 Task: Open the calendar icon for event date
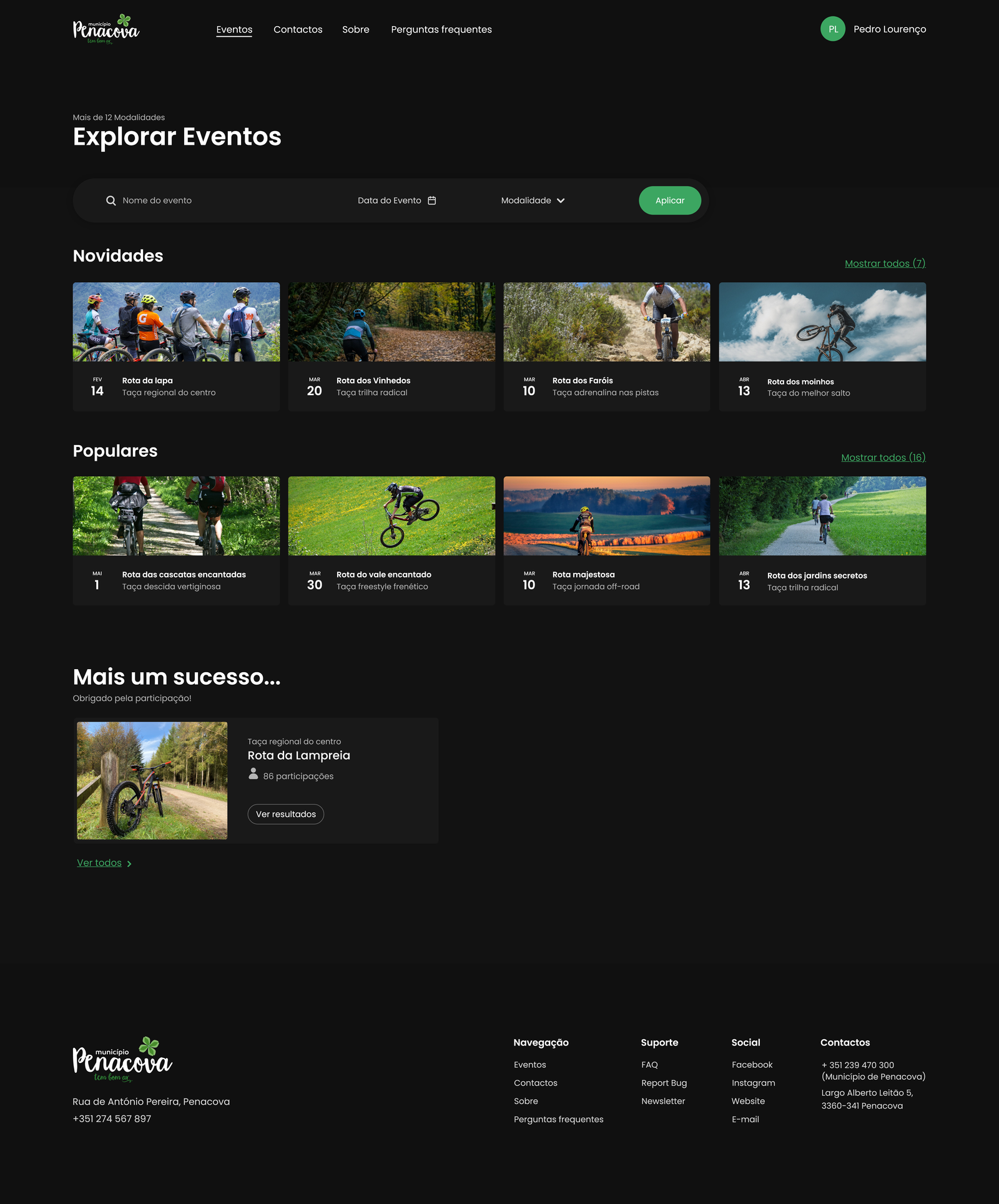pos(432,200)
